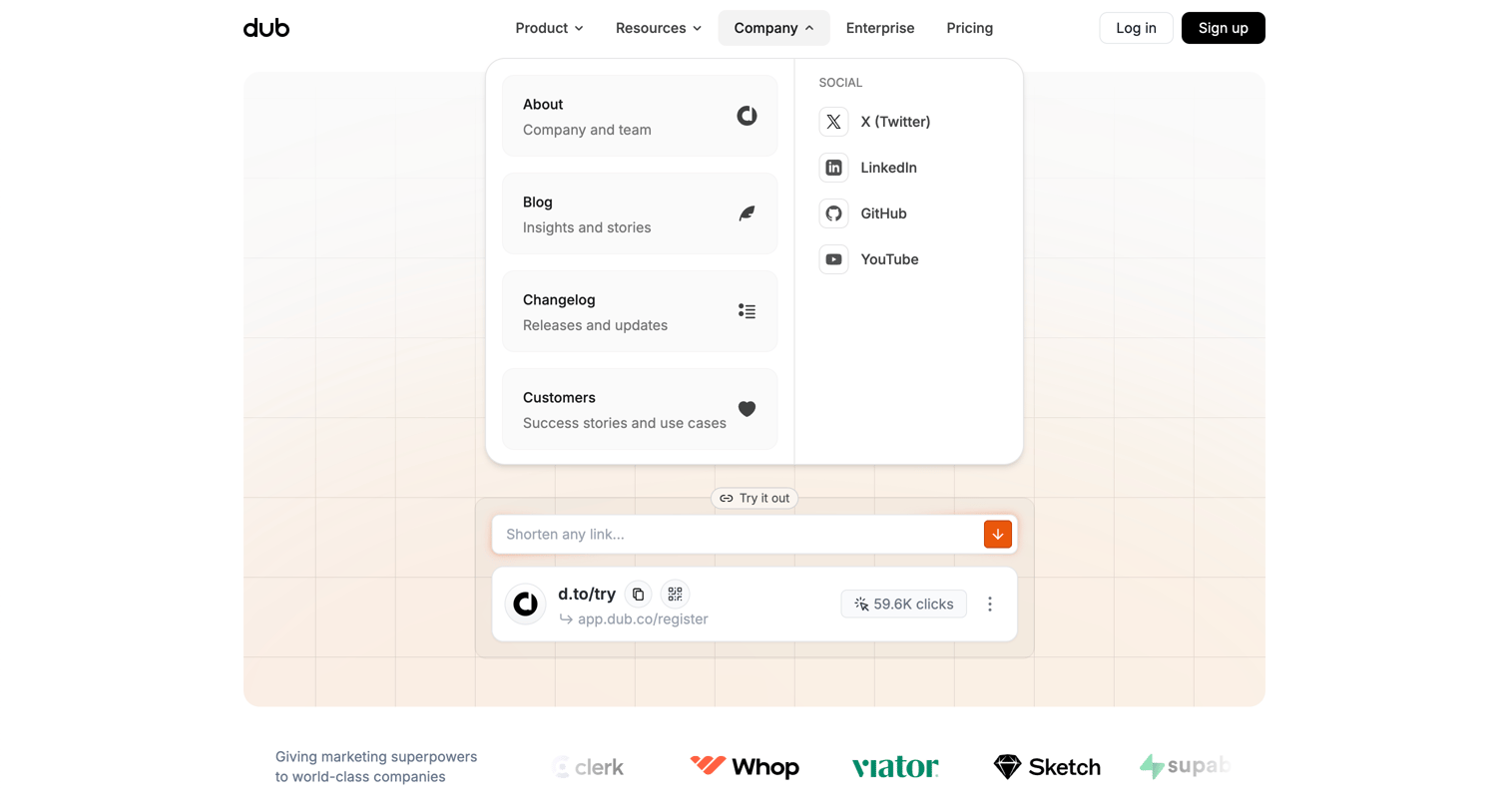Viewport: 1509px width, 812px height.
Task: Click the YouTube icon
Action: (x=833, y=259)
